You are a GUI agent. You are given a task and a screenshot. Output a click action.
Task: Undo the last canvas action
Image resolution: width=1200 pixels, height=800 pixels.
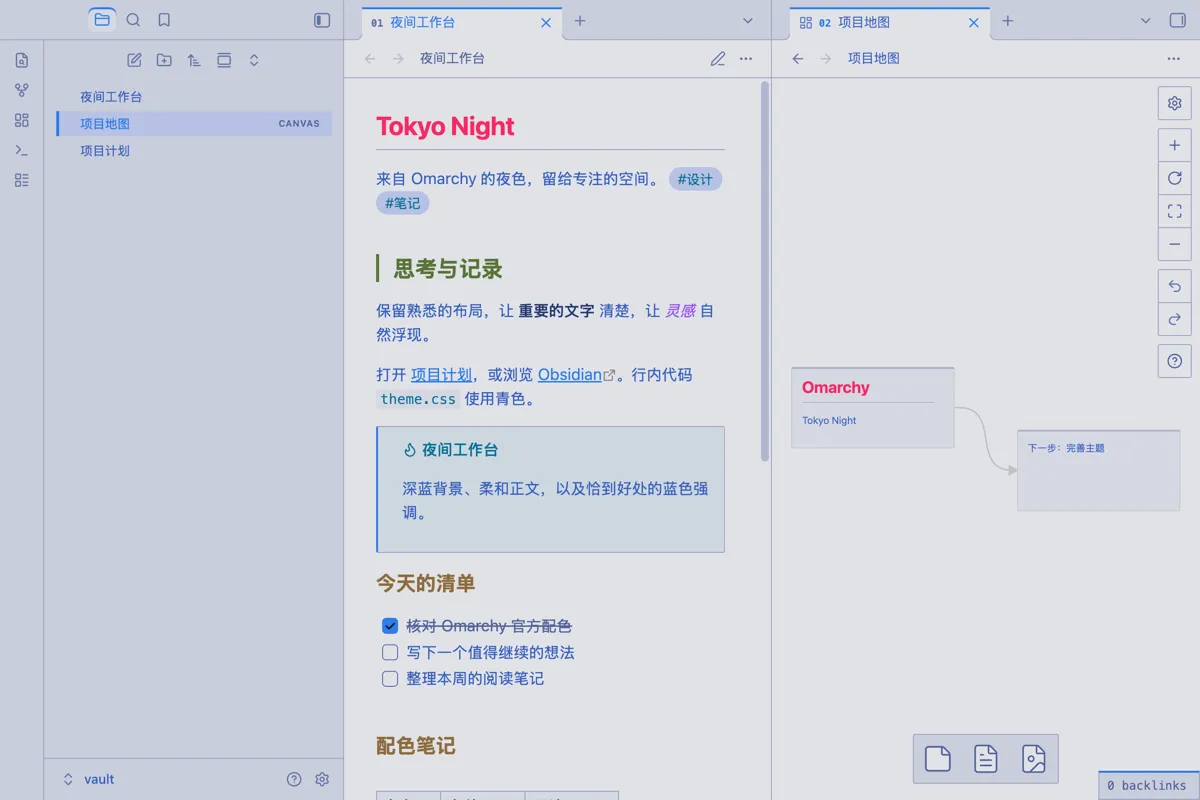(x=1175, y=286)
